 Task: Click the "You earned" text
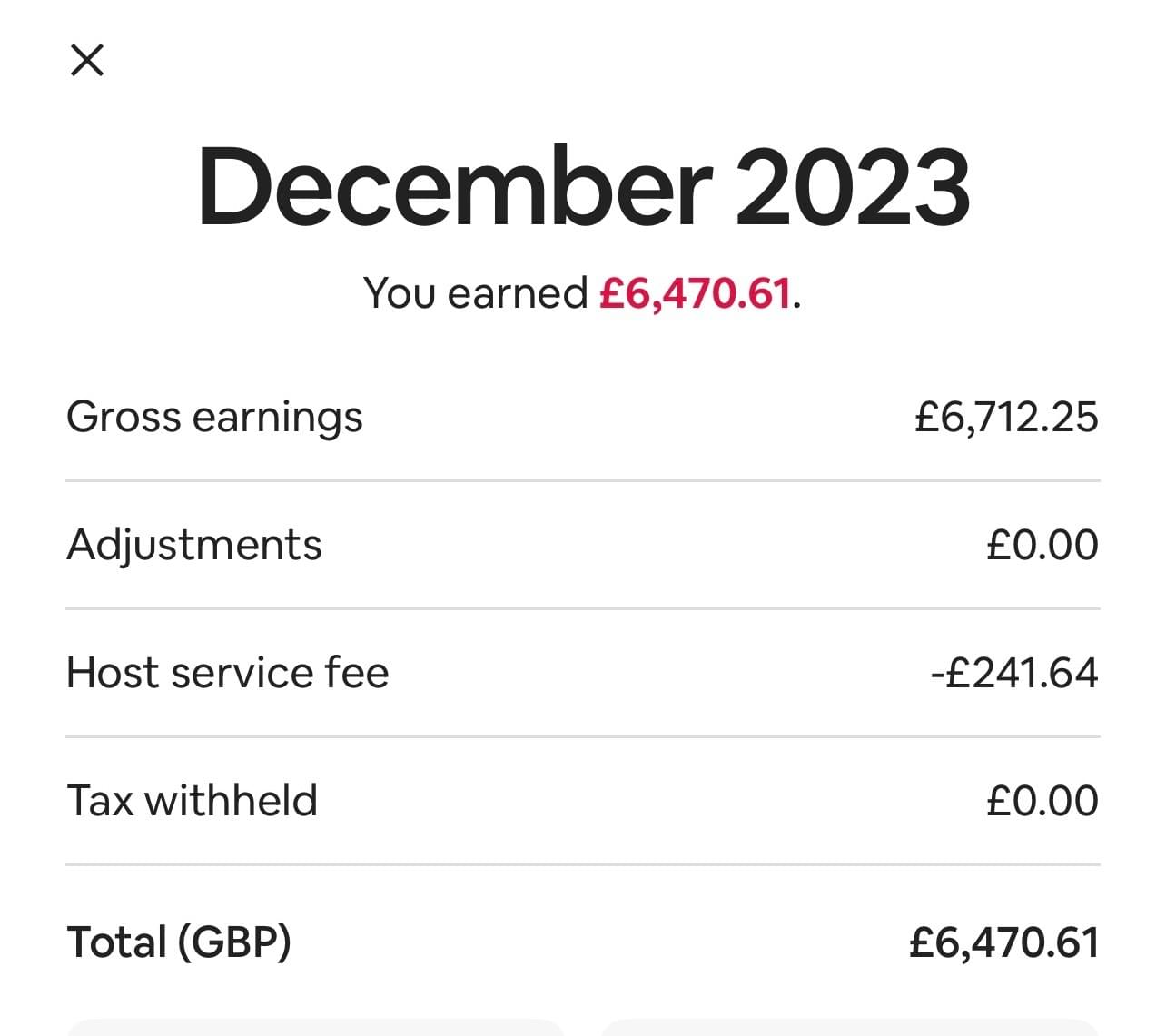[x=475, y=293]
